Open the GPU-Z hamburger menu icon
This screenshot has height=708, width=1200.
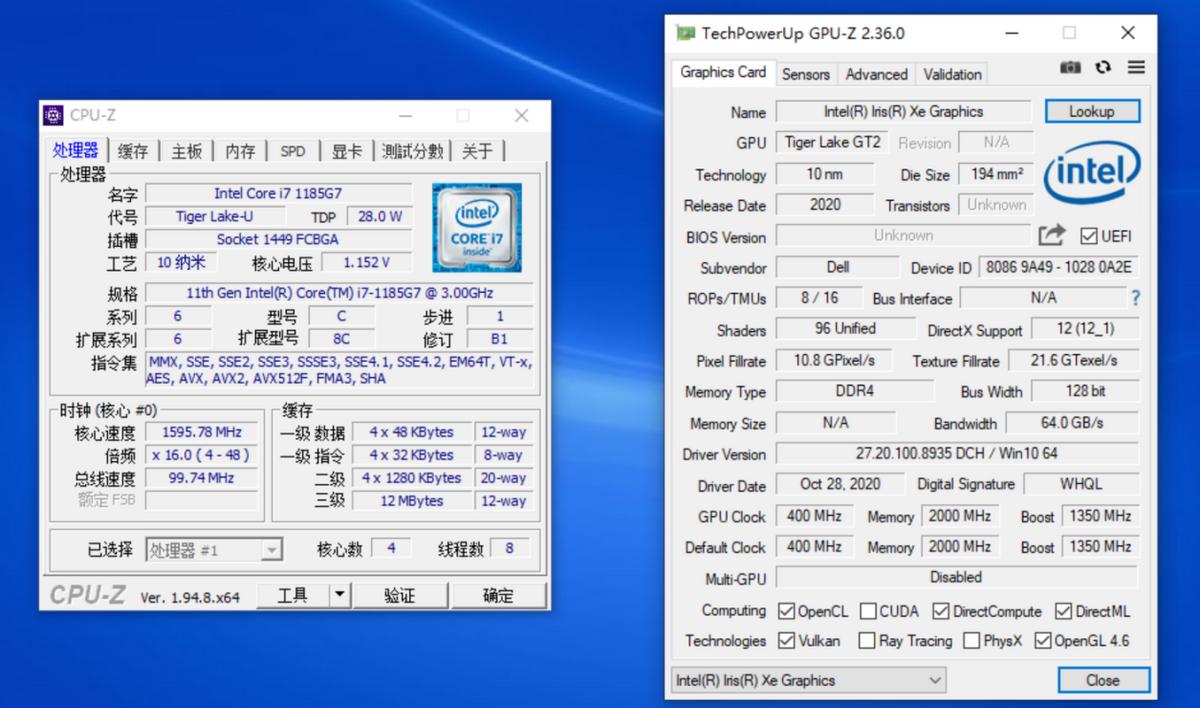1136,67
